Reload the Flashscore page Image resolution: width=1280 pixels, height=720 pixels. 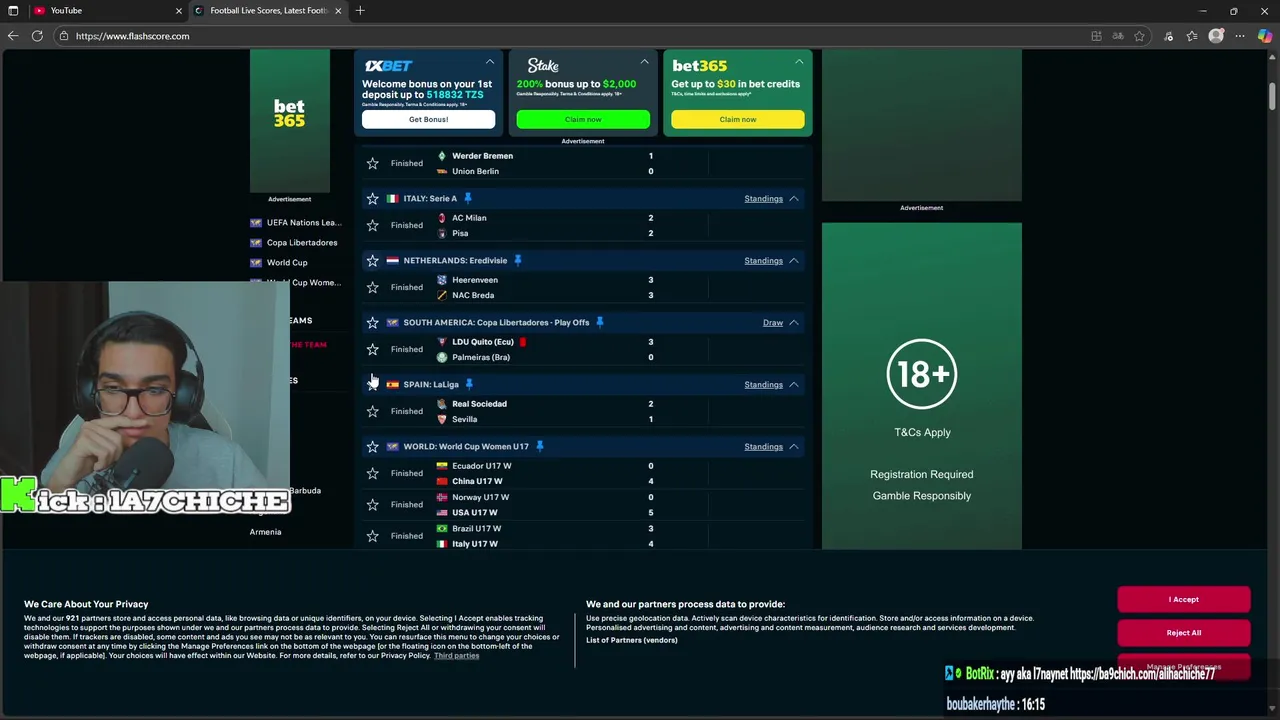[x=37, y=36]
